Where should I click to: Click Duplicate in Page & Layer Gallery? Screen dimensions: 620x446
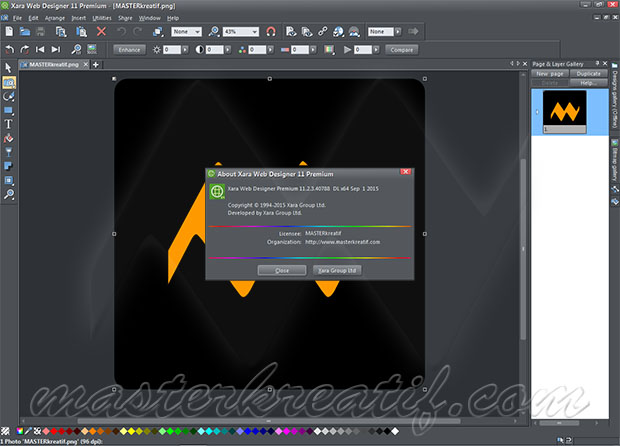tap(588, 74)
